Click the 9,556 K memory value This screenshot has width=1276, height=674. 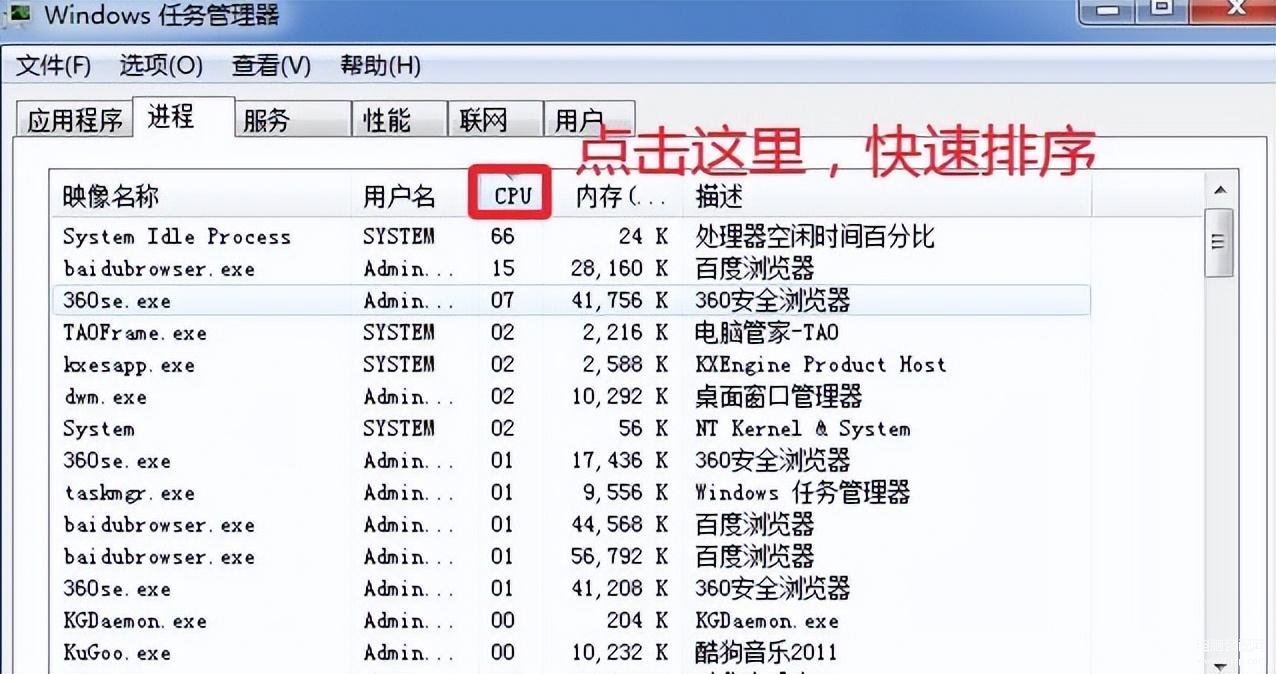(626, 493)
